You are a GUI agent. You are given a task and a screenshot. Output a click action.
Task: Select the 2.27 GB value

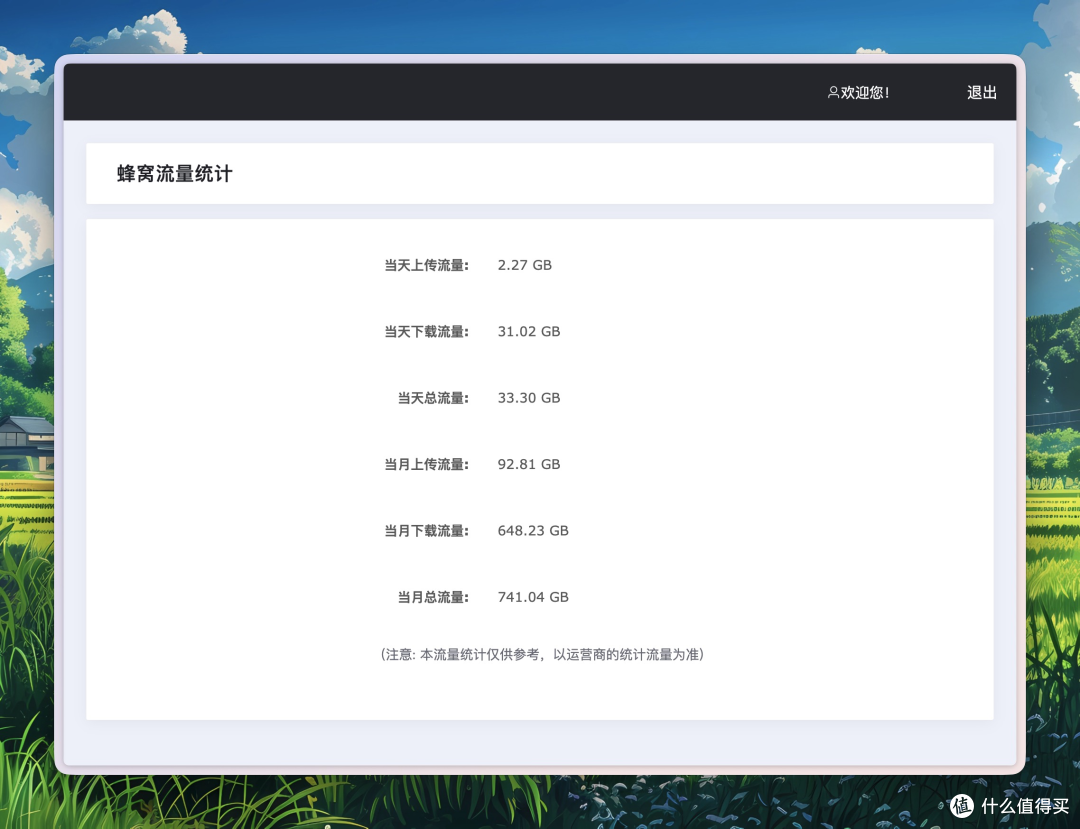(525, 265)
